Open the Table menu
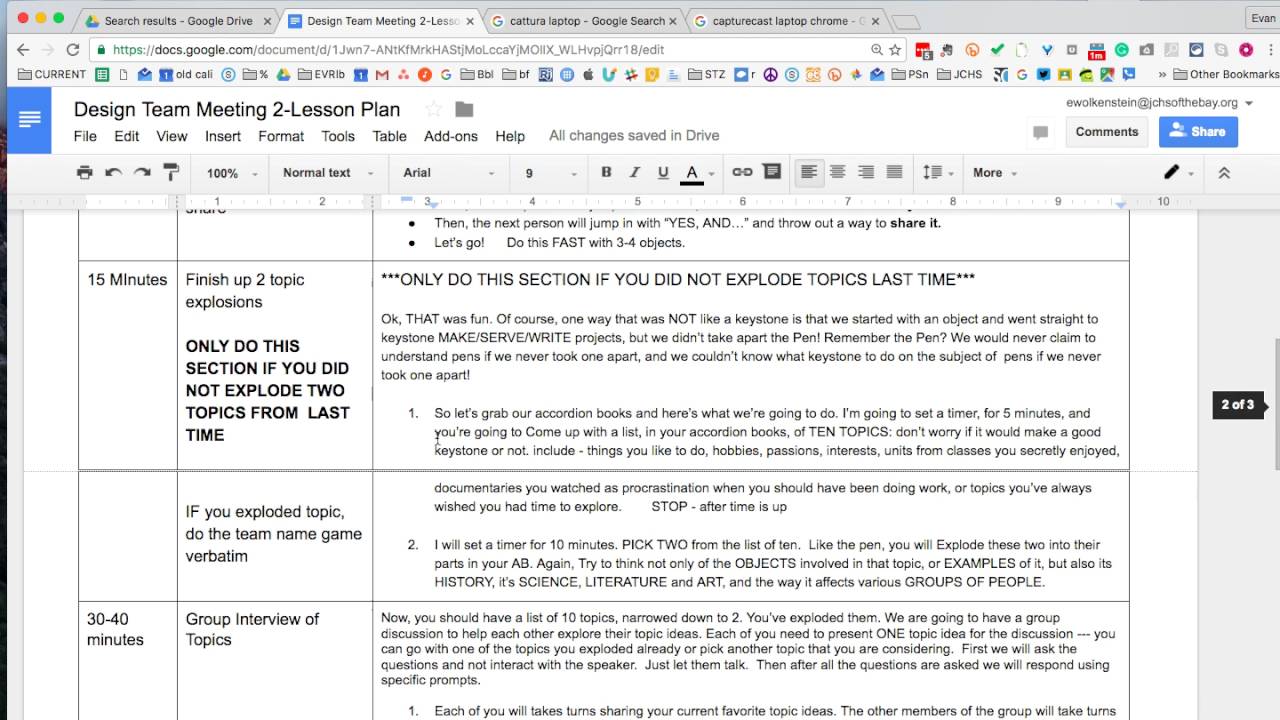The height and width of the screenshot is (720, 1280). pos(389,136)
